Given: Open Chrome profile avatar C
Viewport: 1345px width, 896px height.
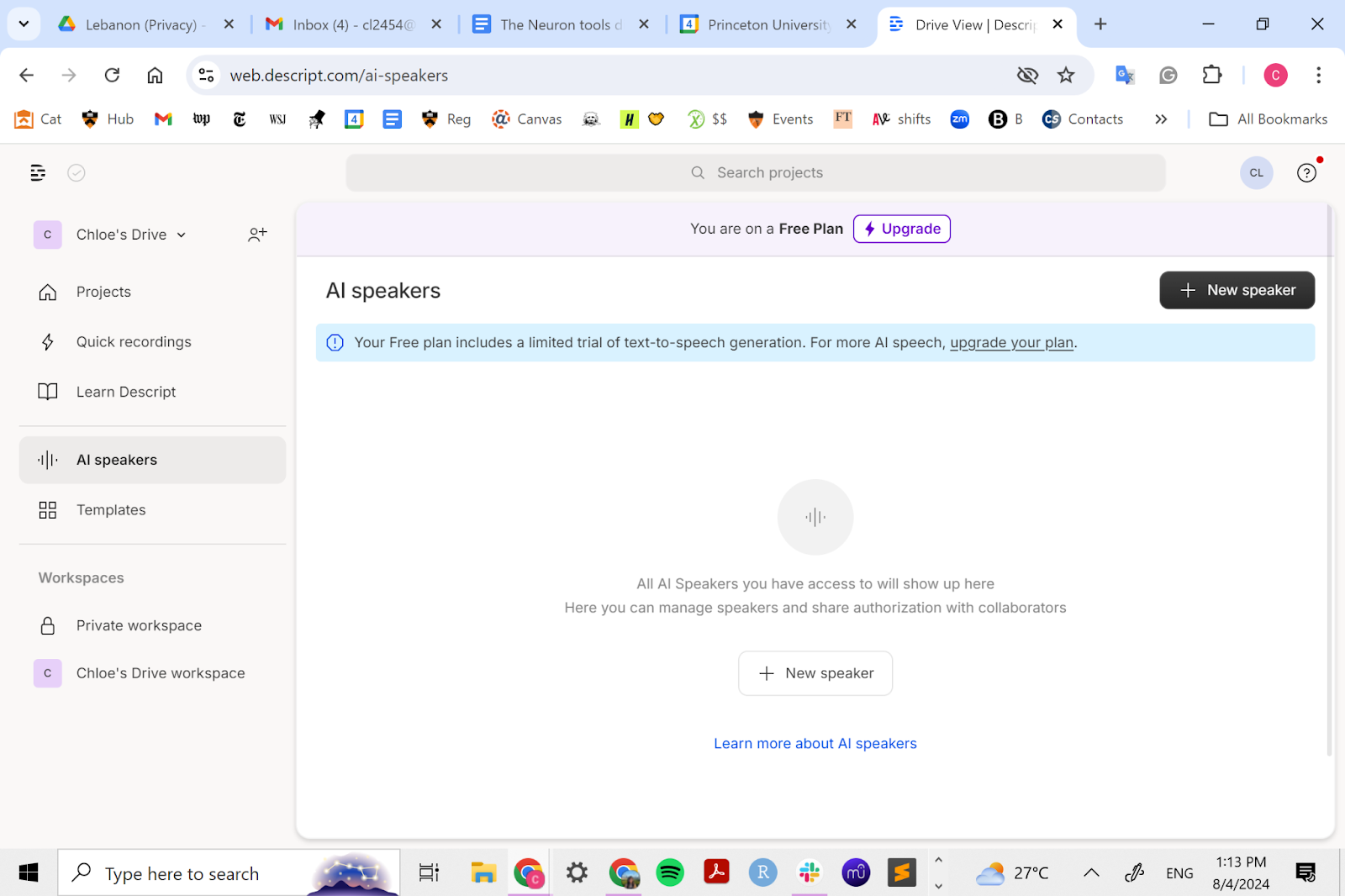Looking at the screenshot, I should click(1275, 75).
